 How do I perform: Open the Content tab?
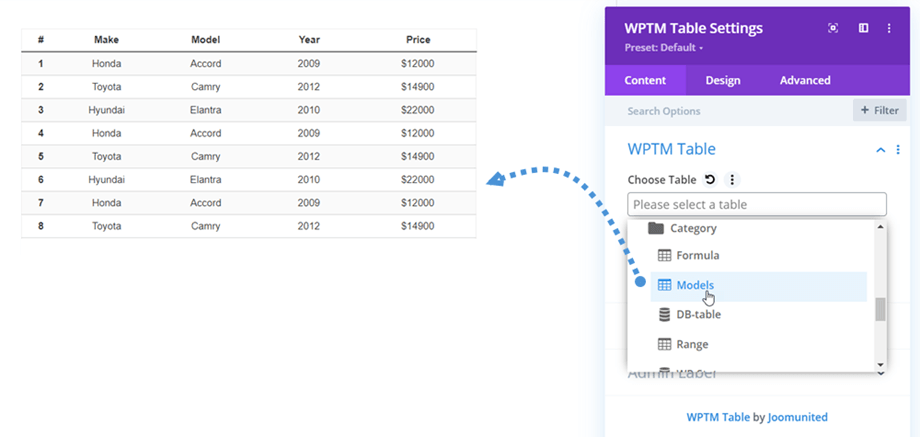645,80
